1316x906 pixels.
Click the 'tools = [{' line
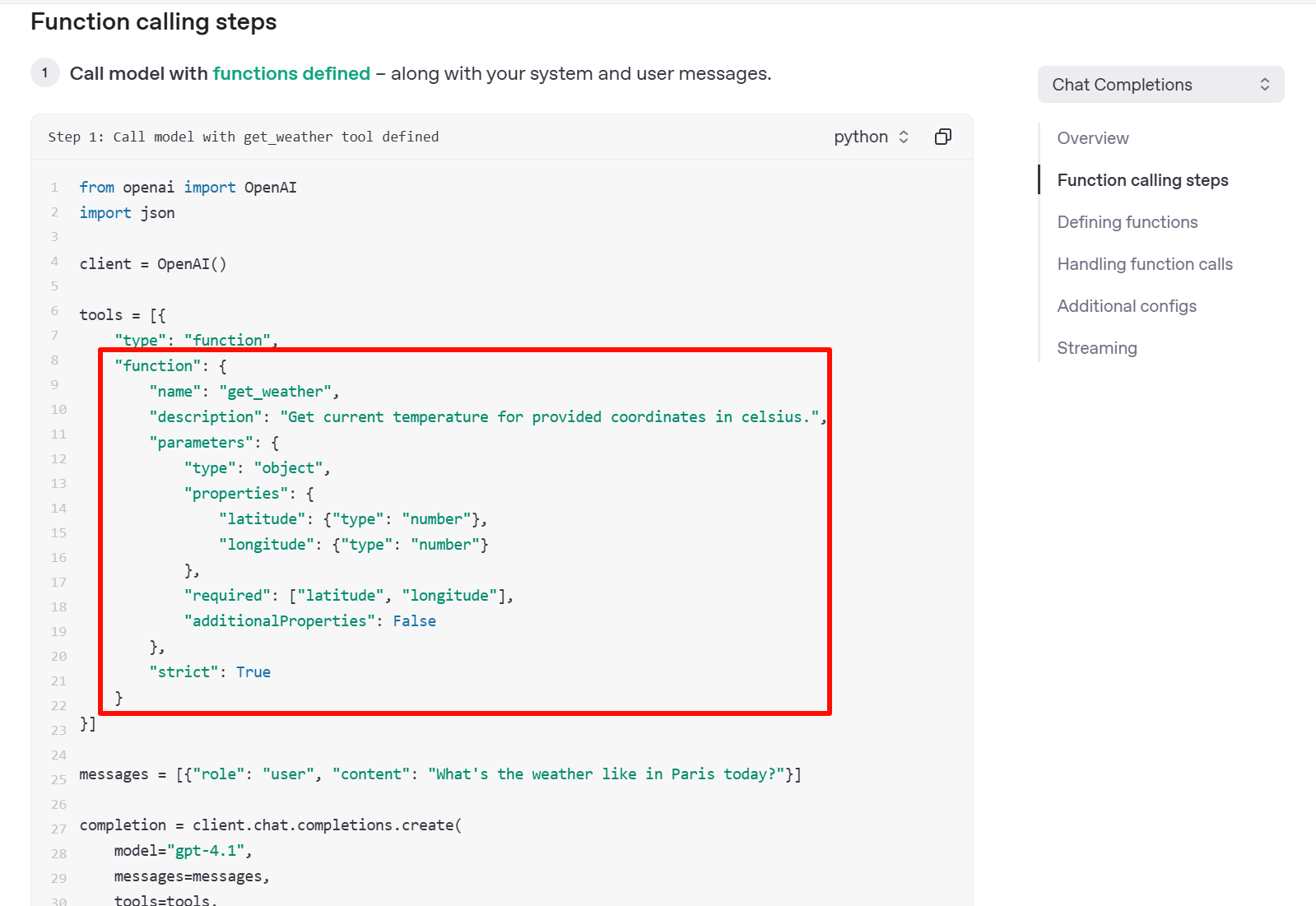pos(123,315)
